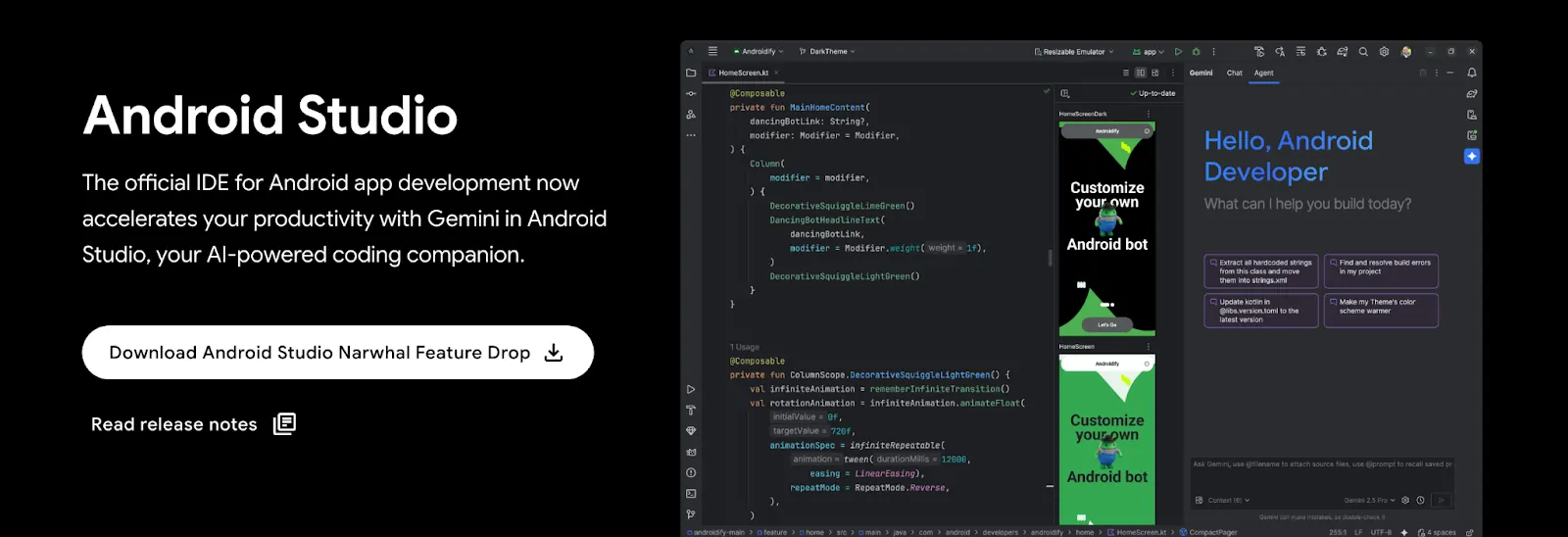The height and width of the screenshot is (537, 1568).
Task: Open the Terminal tool window icon
Action: [x=691, y=494]
